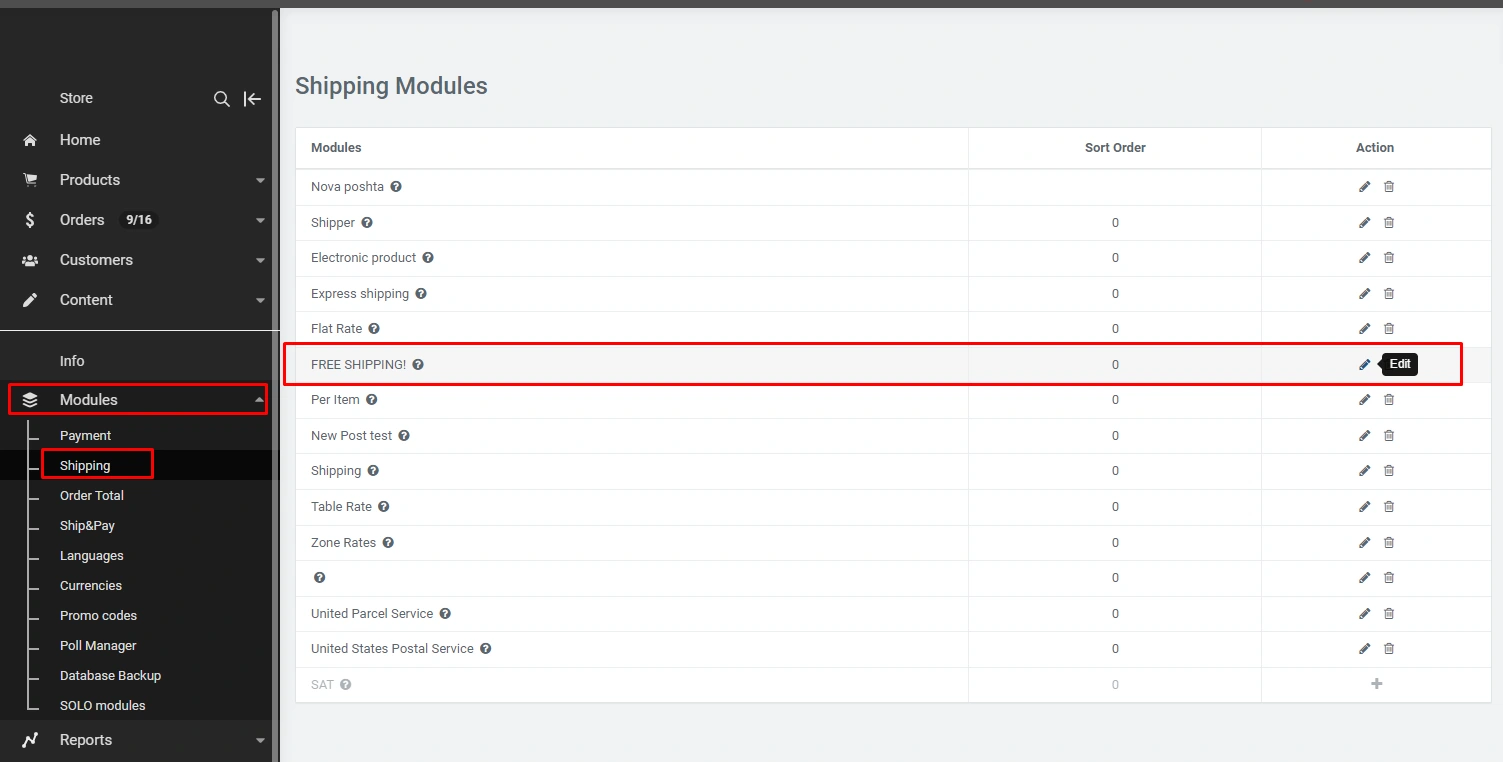Expand the Products menu
The width and height of the screenshot is (1503, 762).
260,181
